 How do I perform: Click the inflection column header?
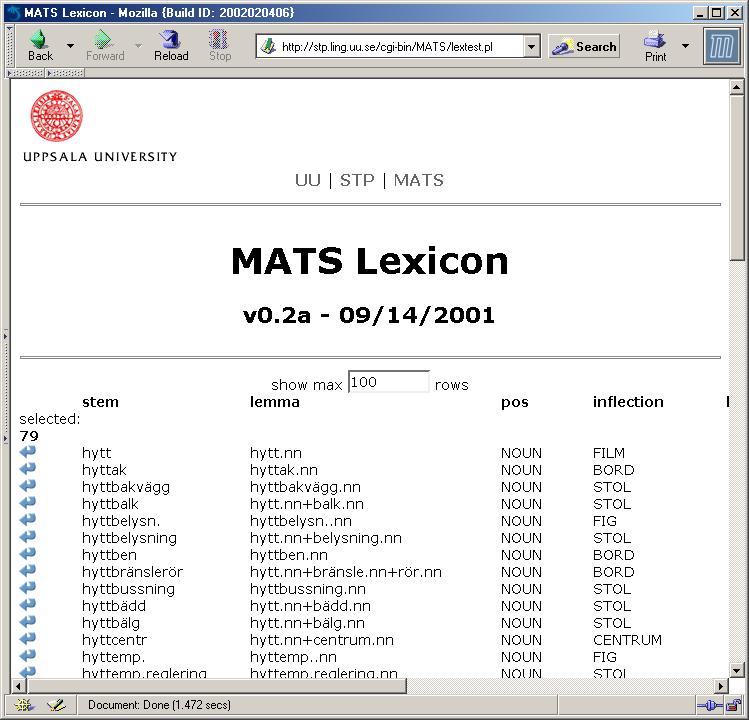(x=628, y=402)
